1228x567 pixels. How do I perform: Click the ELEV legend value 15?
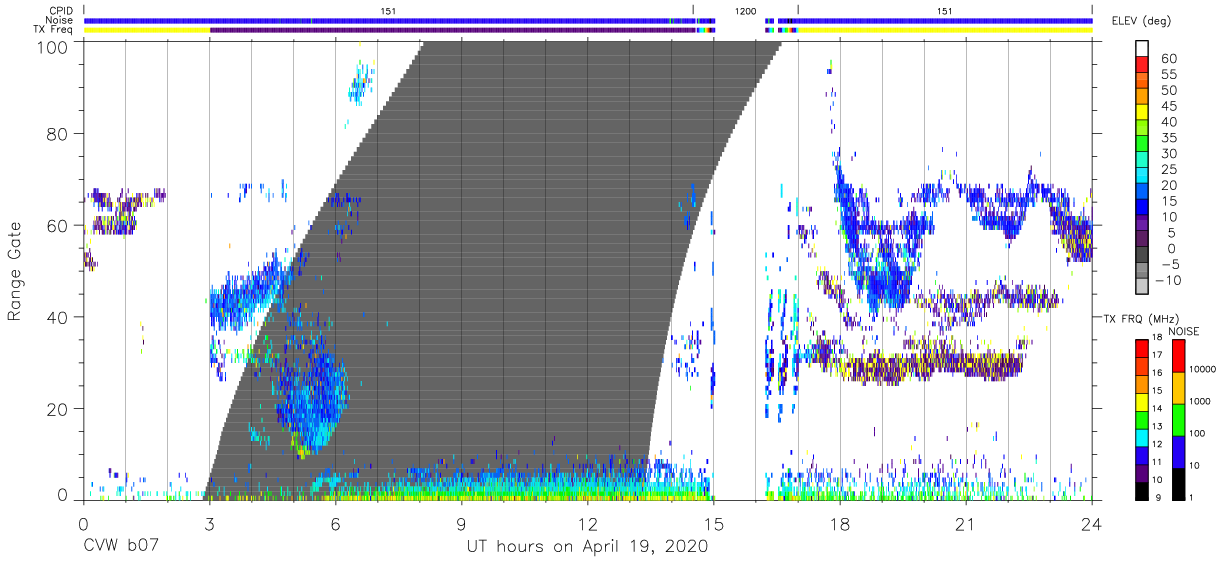pyautogui.click(x=1167, y=201)
